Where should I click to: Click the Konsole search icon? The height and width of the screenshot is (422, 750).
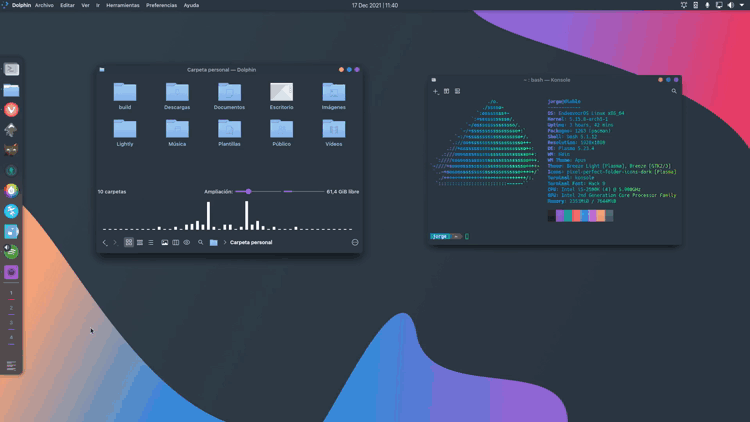(674, 91)
